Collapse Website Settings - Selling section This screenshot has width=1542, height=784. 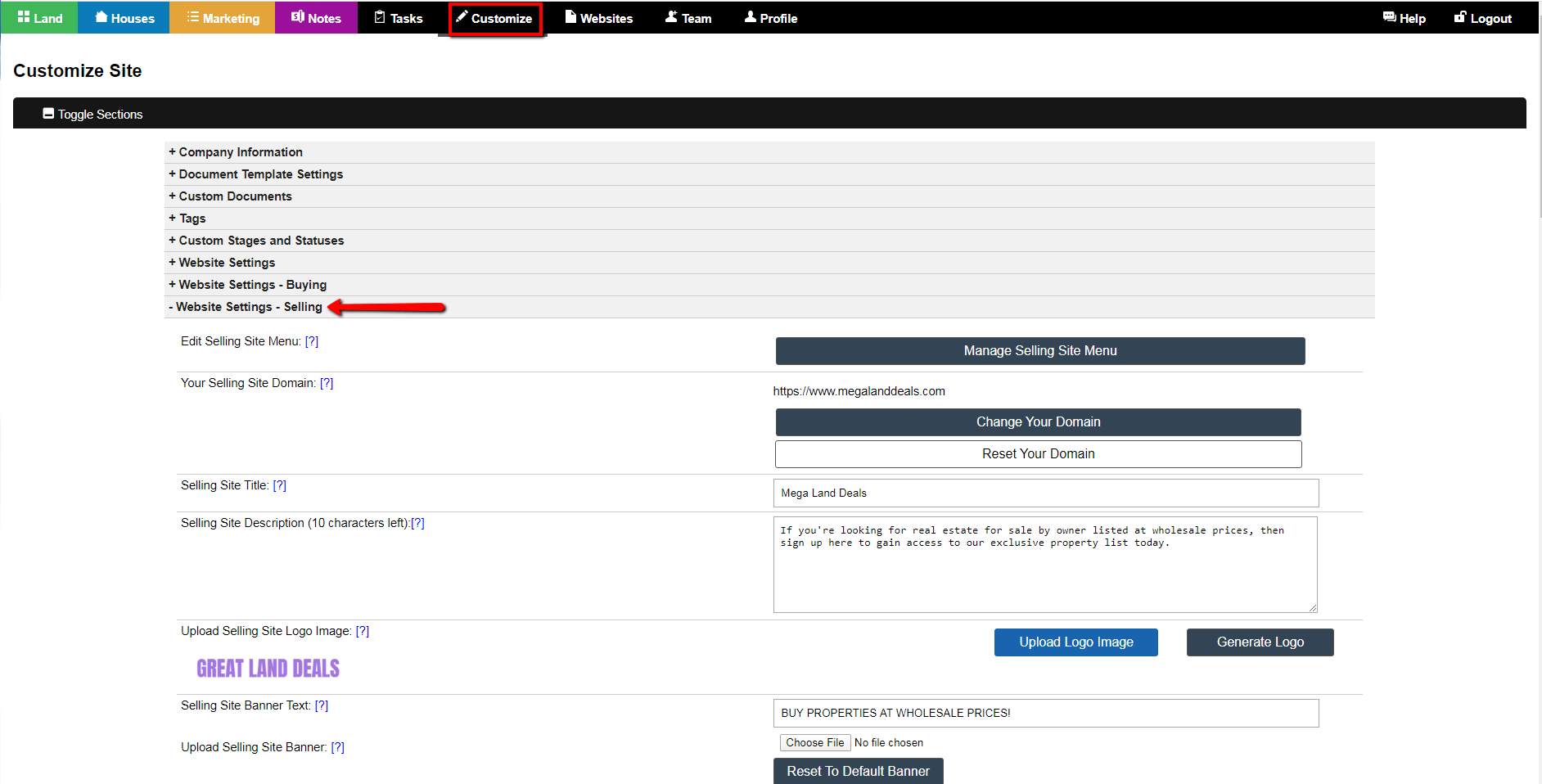click(x=769, y=307)
